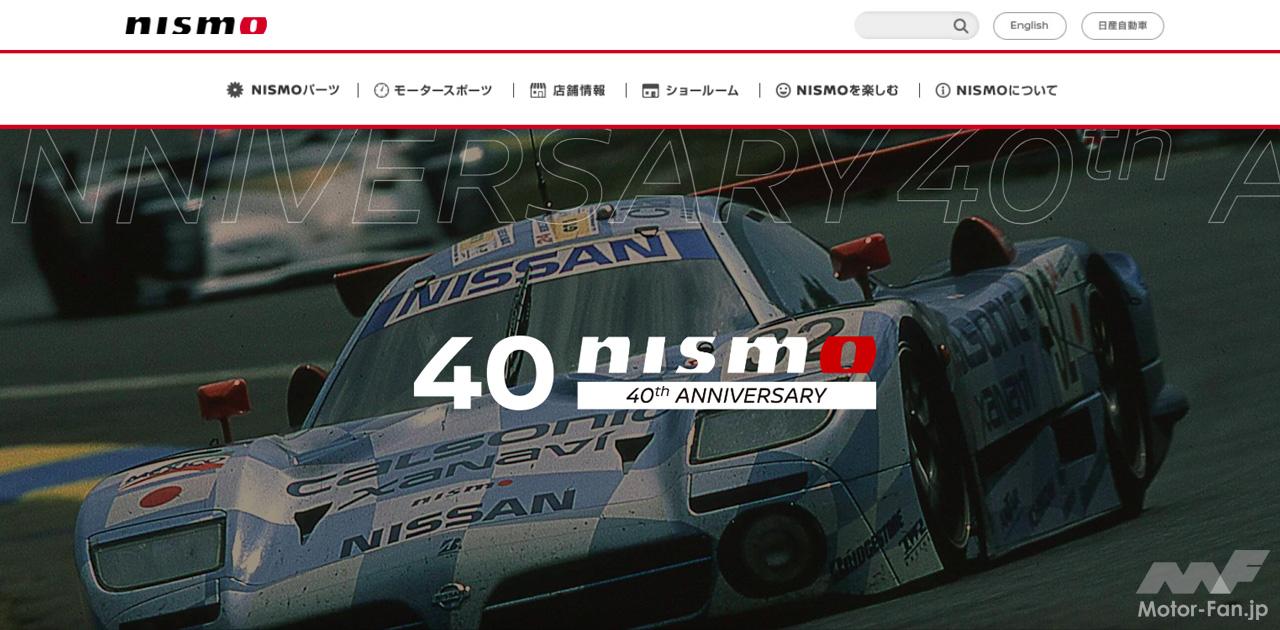Select the NISMOを楽しむ menu item
This screenshot has height=630, width=1280.
click(837, 90)
